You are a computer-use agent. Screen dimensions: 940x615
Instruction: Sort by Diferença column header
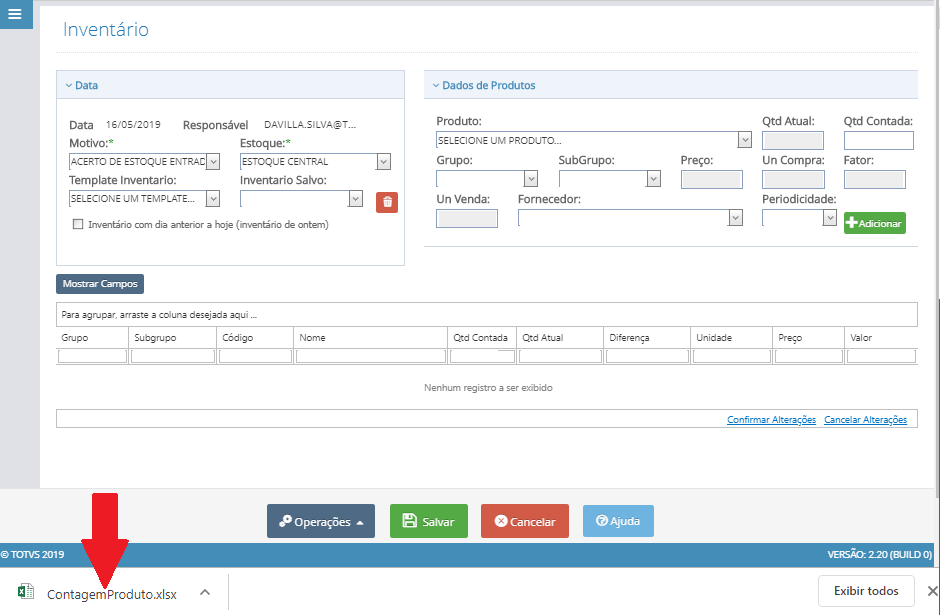(629, 337)
